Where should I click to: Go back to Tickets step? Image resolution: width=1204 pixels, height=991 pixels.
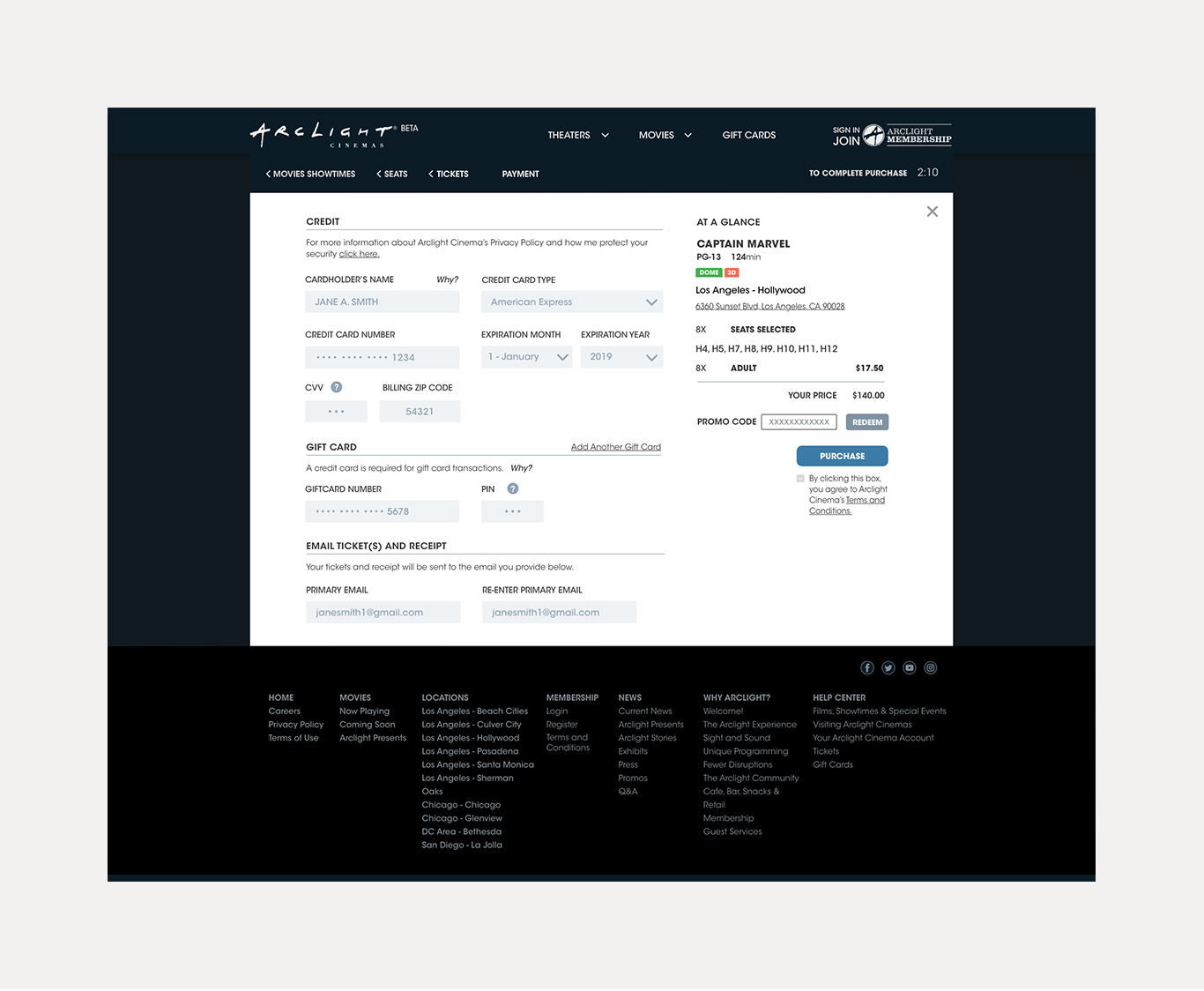pos(449,174)
